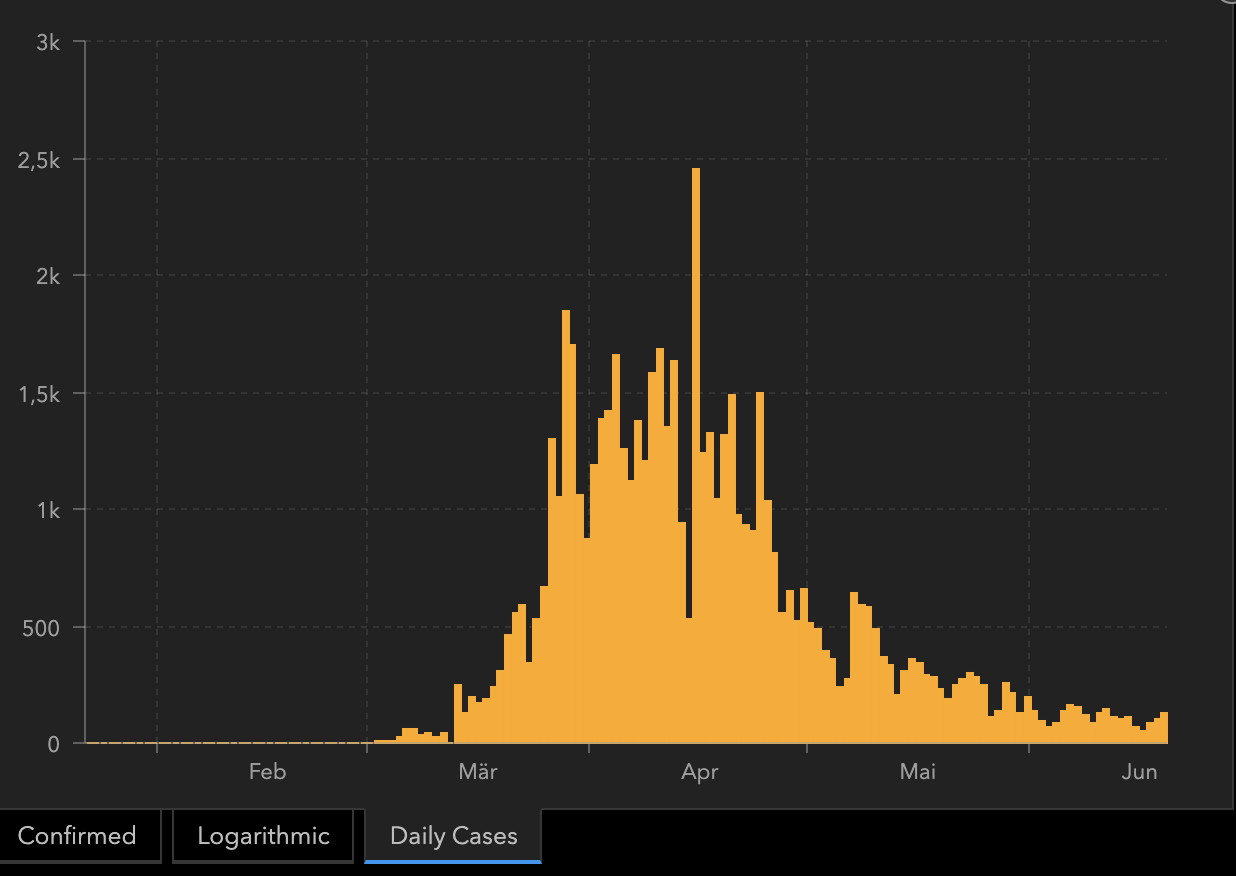Click the Mär label on the x-axis
Viewport: 1236px width, 876px height.
point(478,771)
